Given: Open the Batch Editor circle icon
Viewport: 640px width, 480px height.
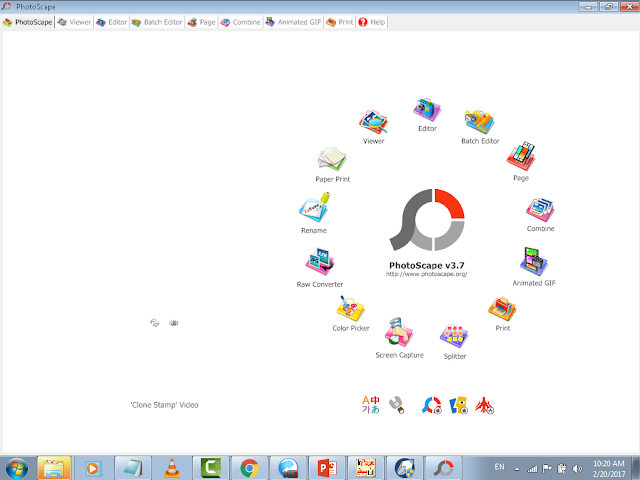Looking at the screenshot, I should 480,122.
